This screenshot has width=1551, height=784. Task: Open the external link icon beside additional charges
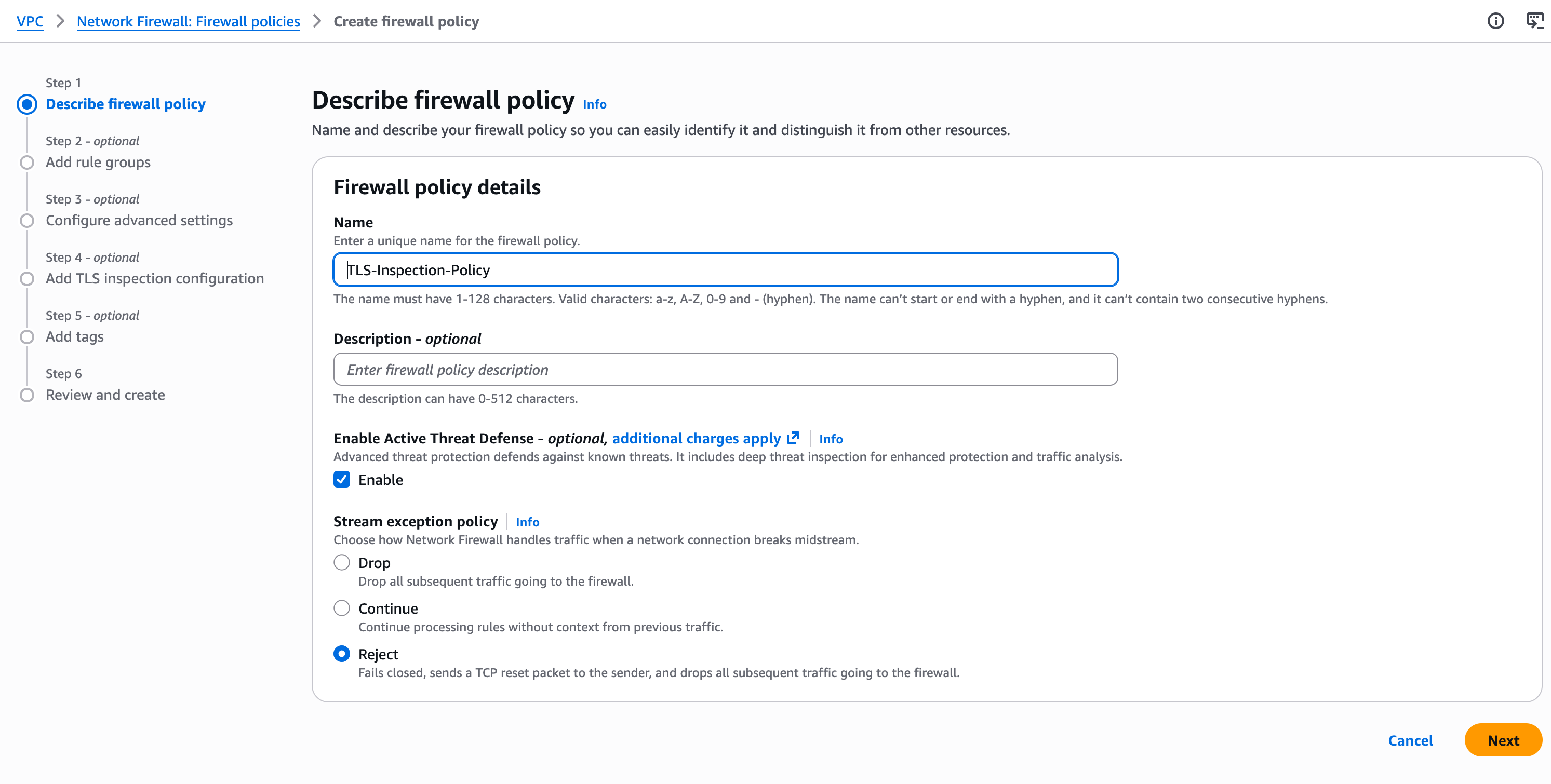point(794,437)
